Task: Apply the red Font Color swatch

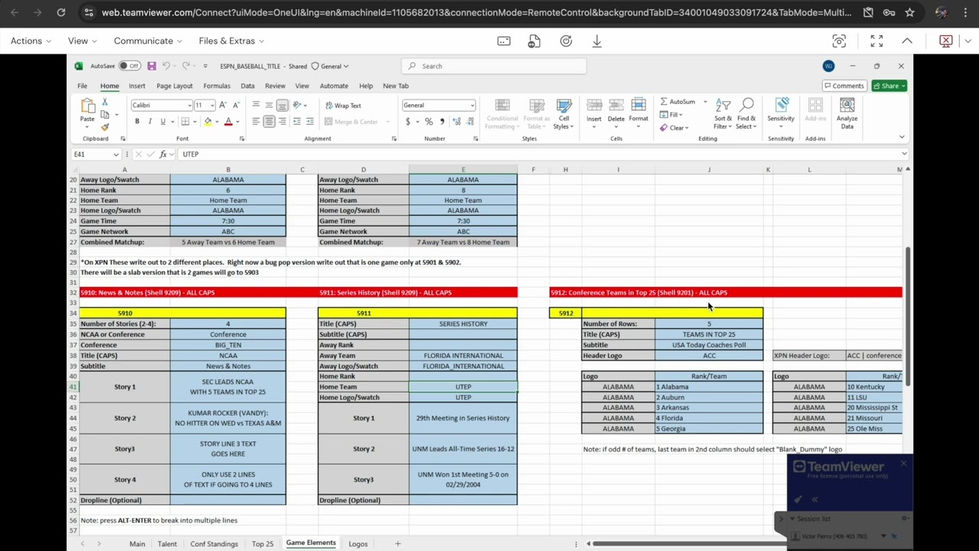Action: pyautogui.click(x=229, y=122)
